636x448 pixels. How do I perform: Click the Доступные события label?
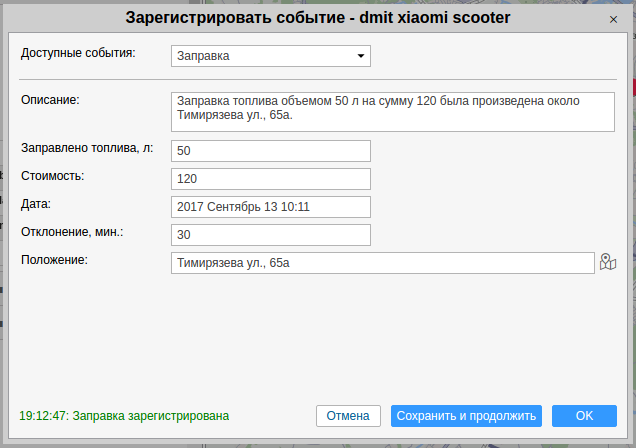pyautogui.click(x=78, y=52)
